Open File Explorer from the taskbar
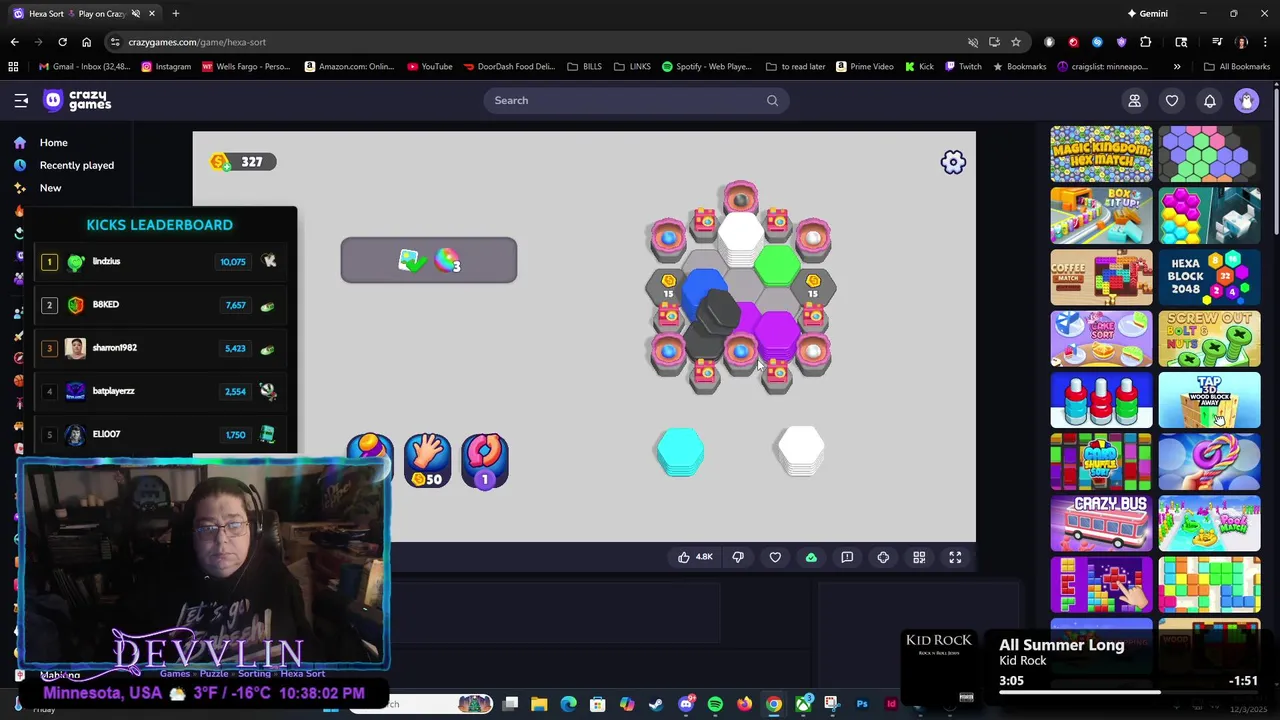The height and width of the screenshot is (720, 1280). click(539, 704)
